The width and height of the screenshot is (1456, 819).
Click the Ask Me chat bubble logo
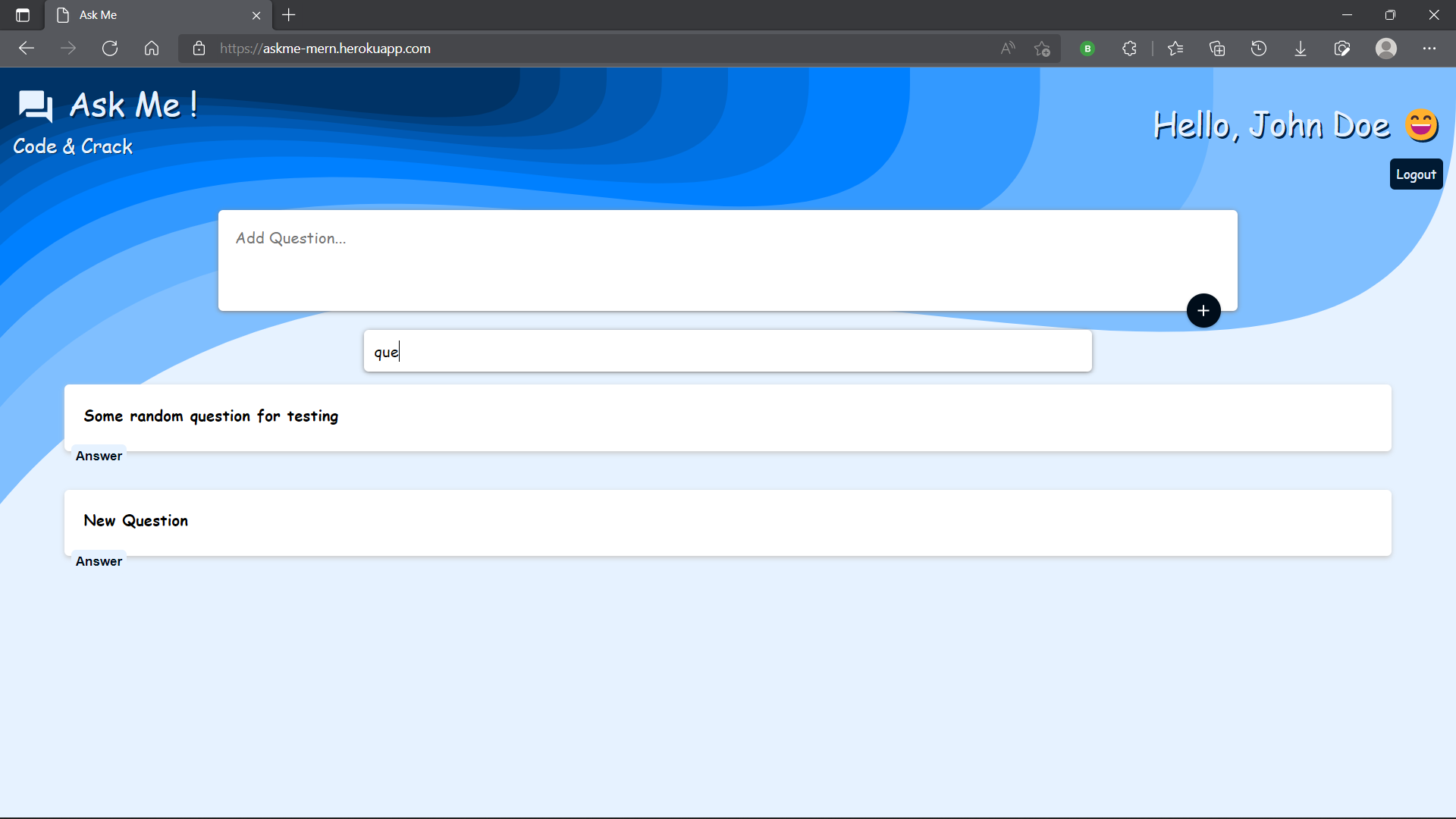click(35, 106)
